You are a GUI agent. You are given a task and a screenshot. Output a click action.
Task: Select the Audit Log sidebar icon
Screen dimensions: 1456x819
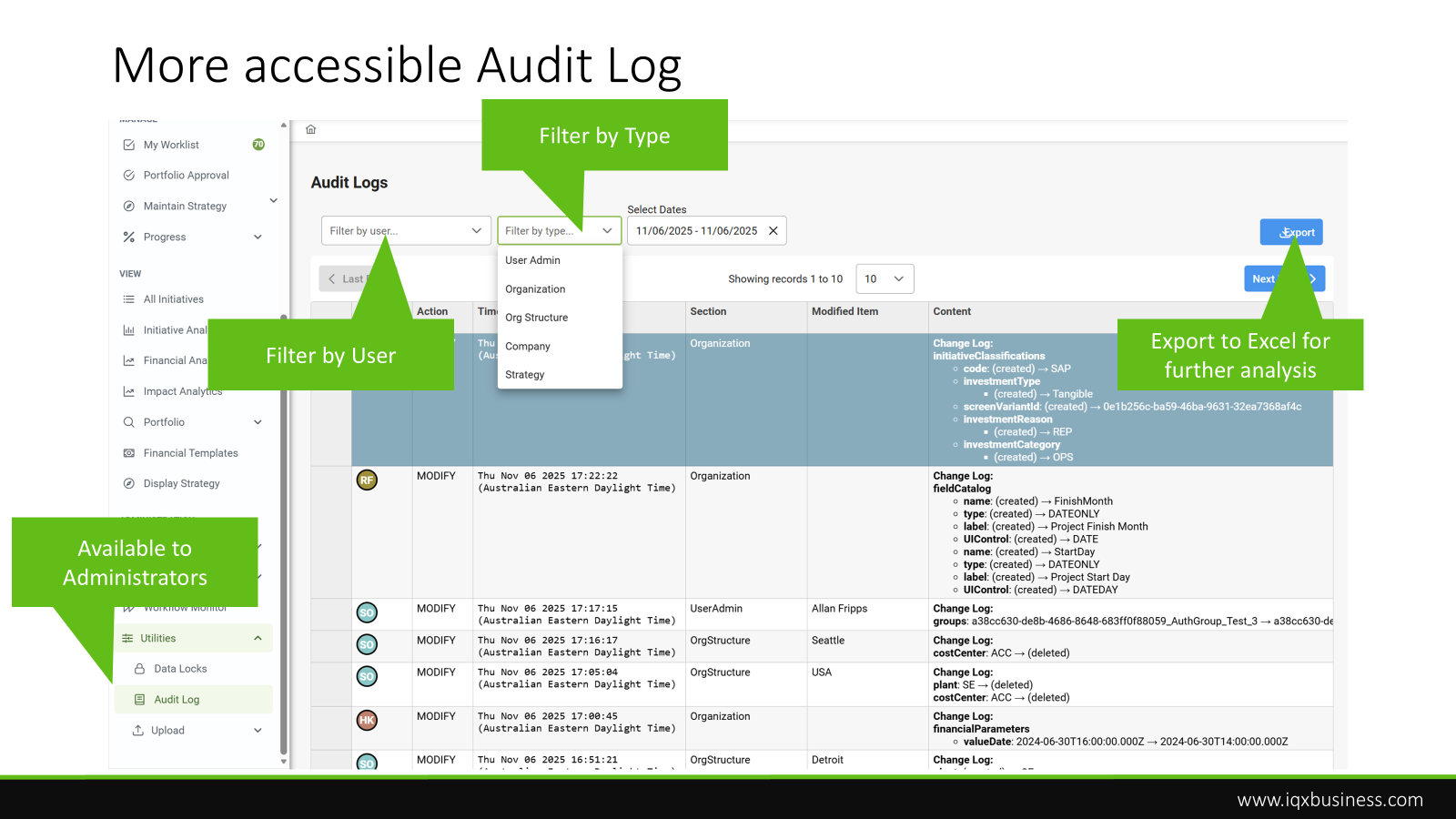pos(140,700)
